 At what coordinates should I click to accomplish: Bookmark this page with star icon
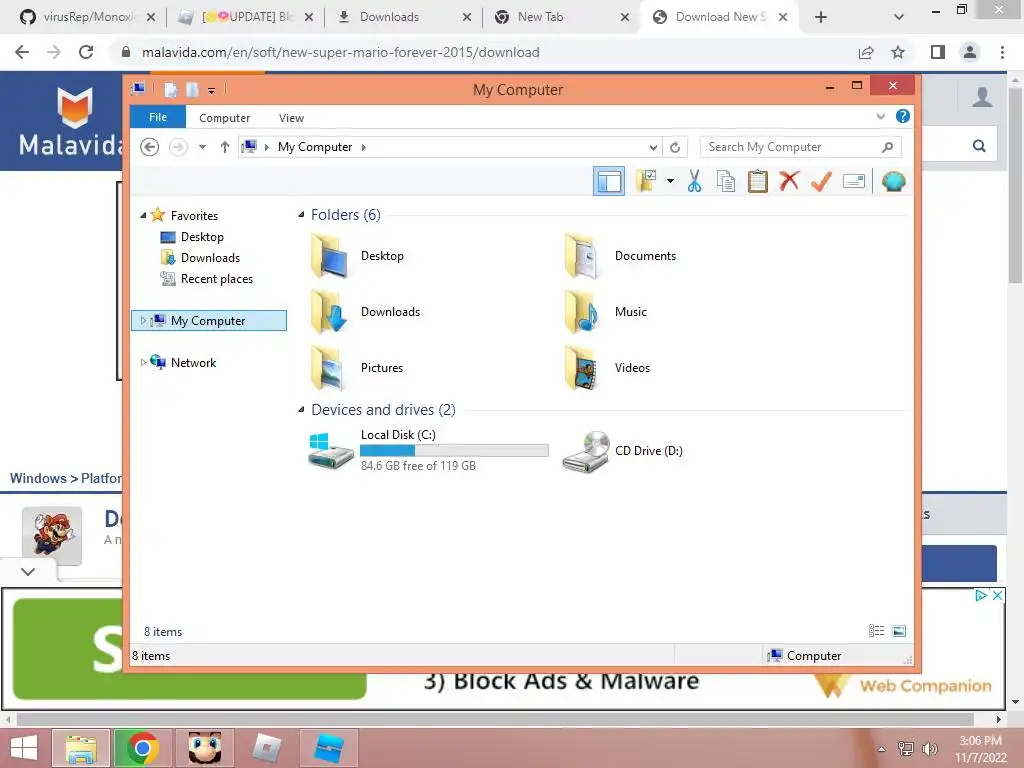point(898,52)
